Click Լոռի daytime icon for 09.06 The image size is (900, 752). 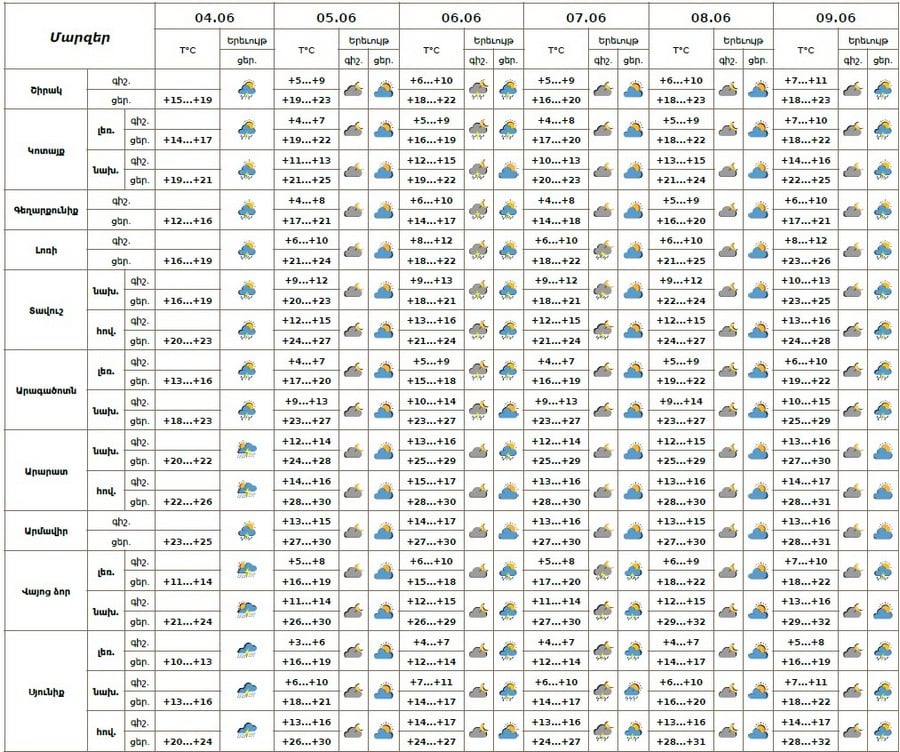882,251
